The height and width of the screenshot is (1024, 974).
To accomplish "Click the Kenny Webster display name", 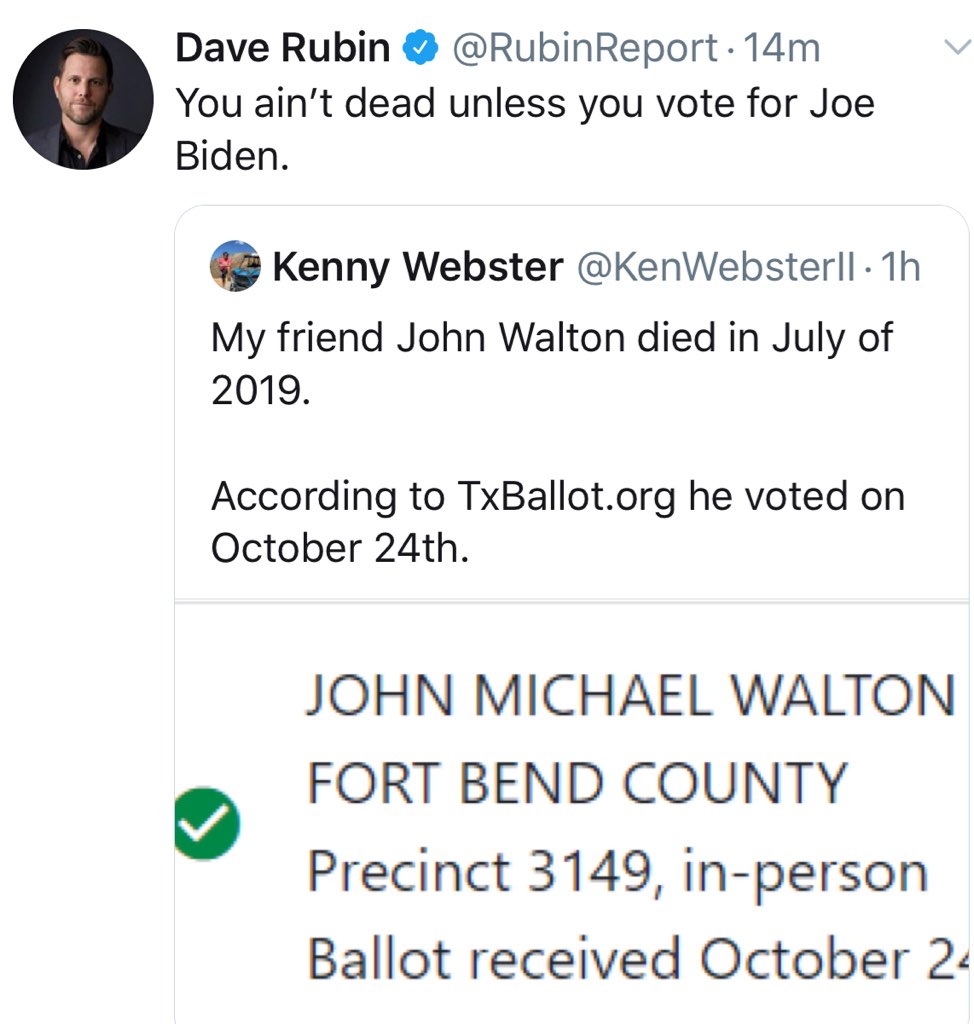I will pyautogui.click(x=417, y=267).
